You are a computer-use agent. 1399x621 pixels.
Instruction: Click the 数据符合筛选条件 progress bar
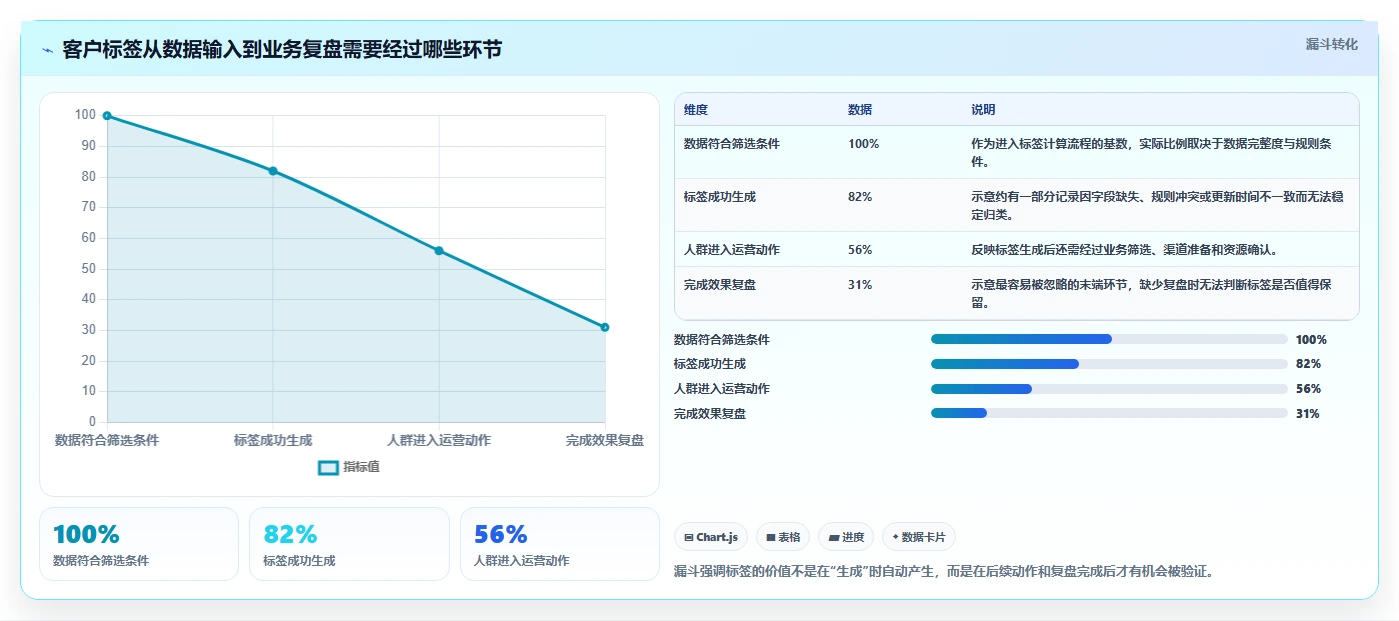(x=1109, y=339)
